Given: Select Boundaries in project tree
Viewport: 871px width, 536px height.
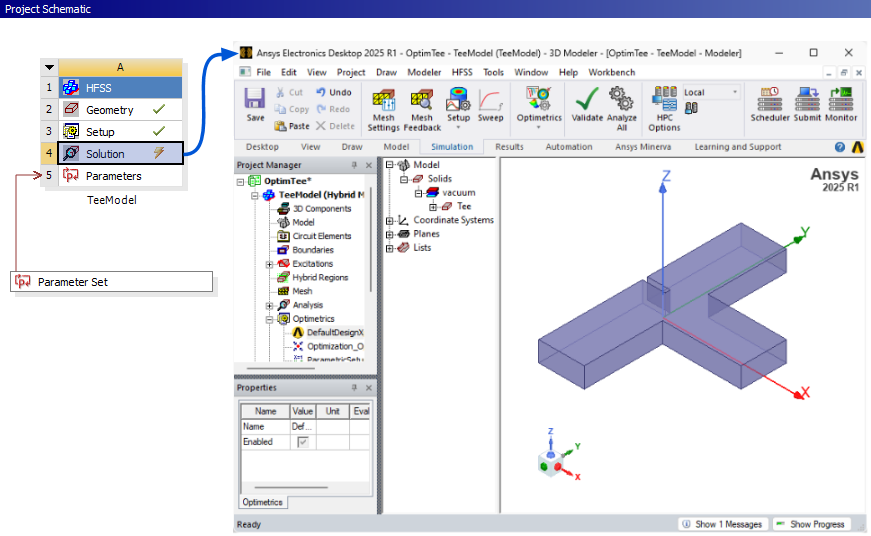Looking at the screenshot, I should [313, 250].
